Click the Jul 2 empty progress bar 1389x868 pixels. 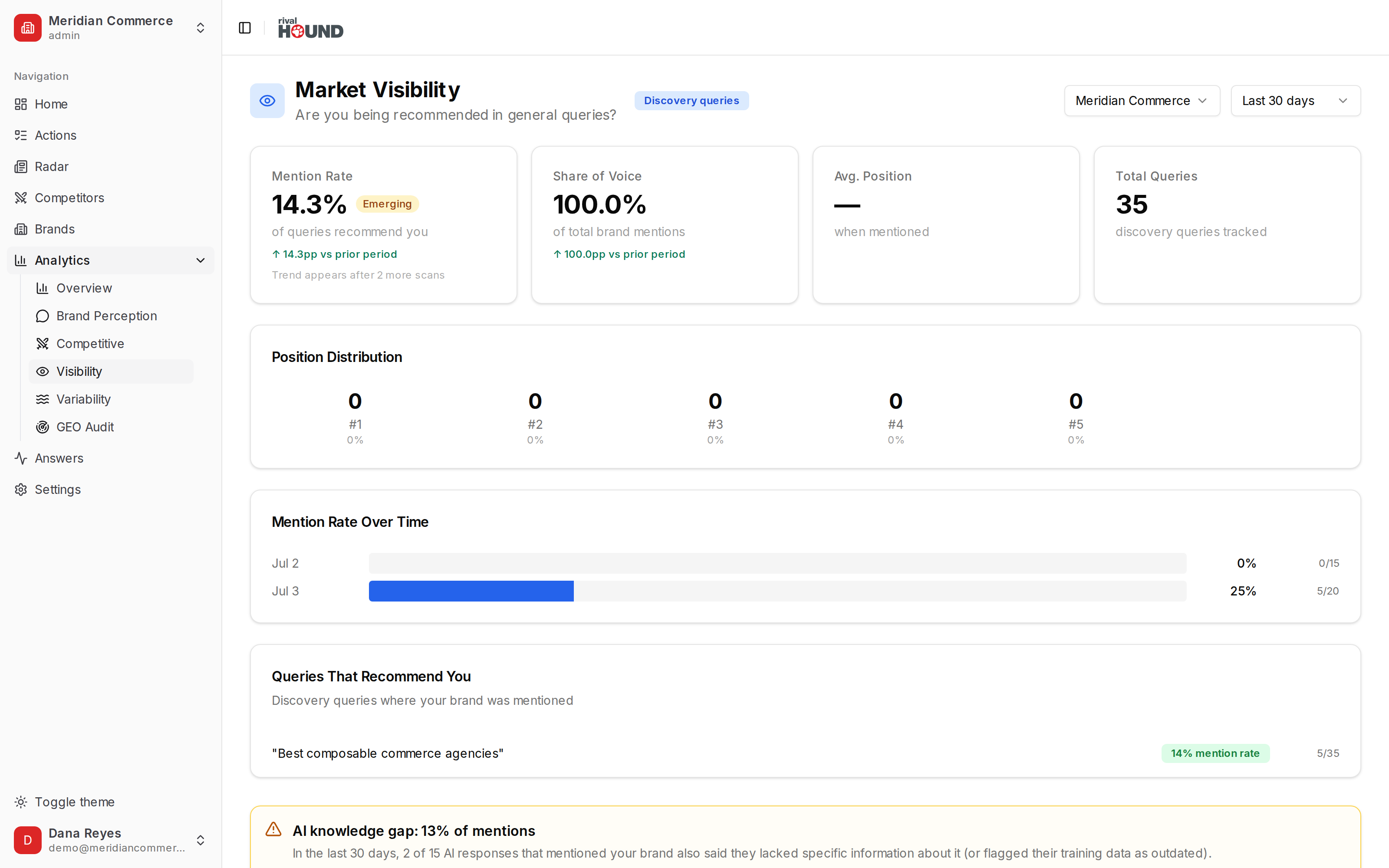pos(777,563)
